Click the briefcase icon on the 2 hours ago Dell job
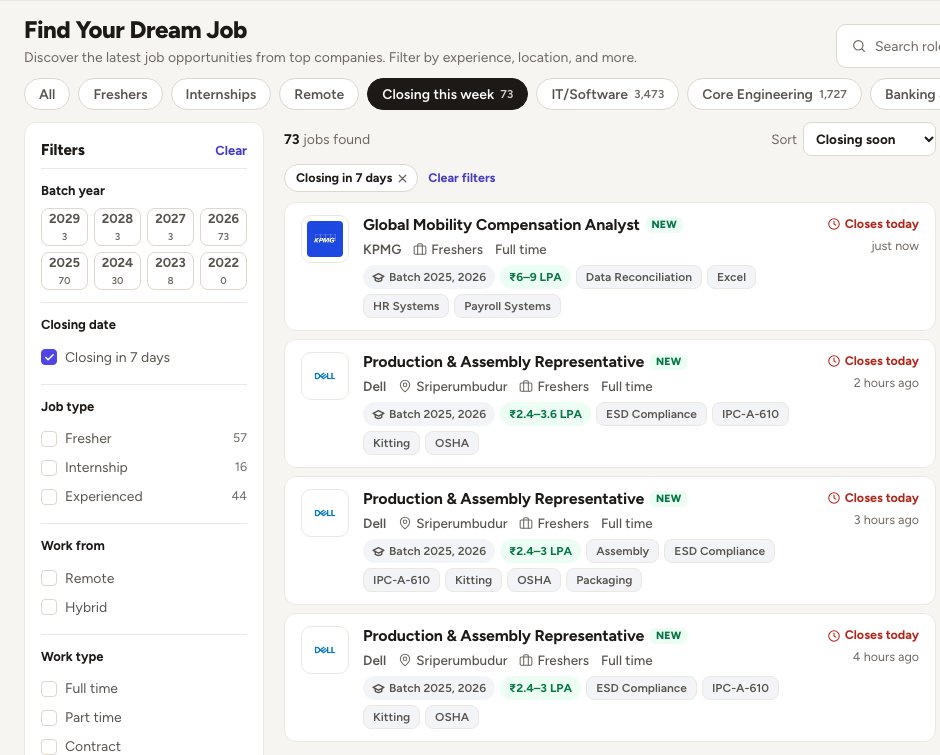The width and height of the screenshot is (940, 755). (526, 386)
